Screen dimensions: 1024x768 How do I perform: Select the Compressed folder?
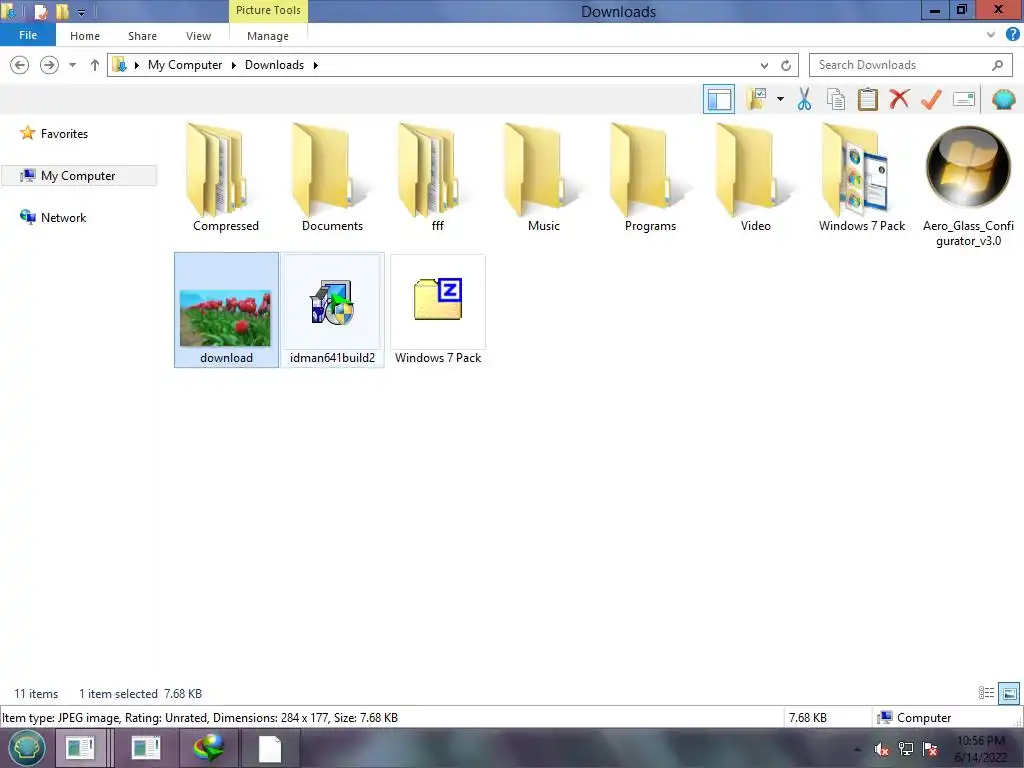[226, 178]
